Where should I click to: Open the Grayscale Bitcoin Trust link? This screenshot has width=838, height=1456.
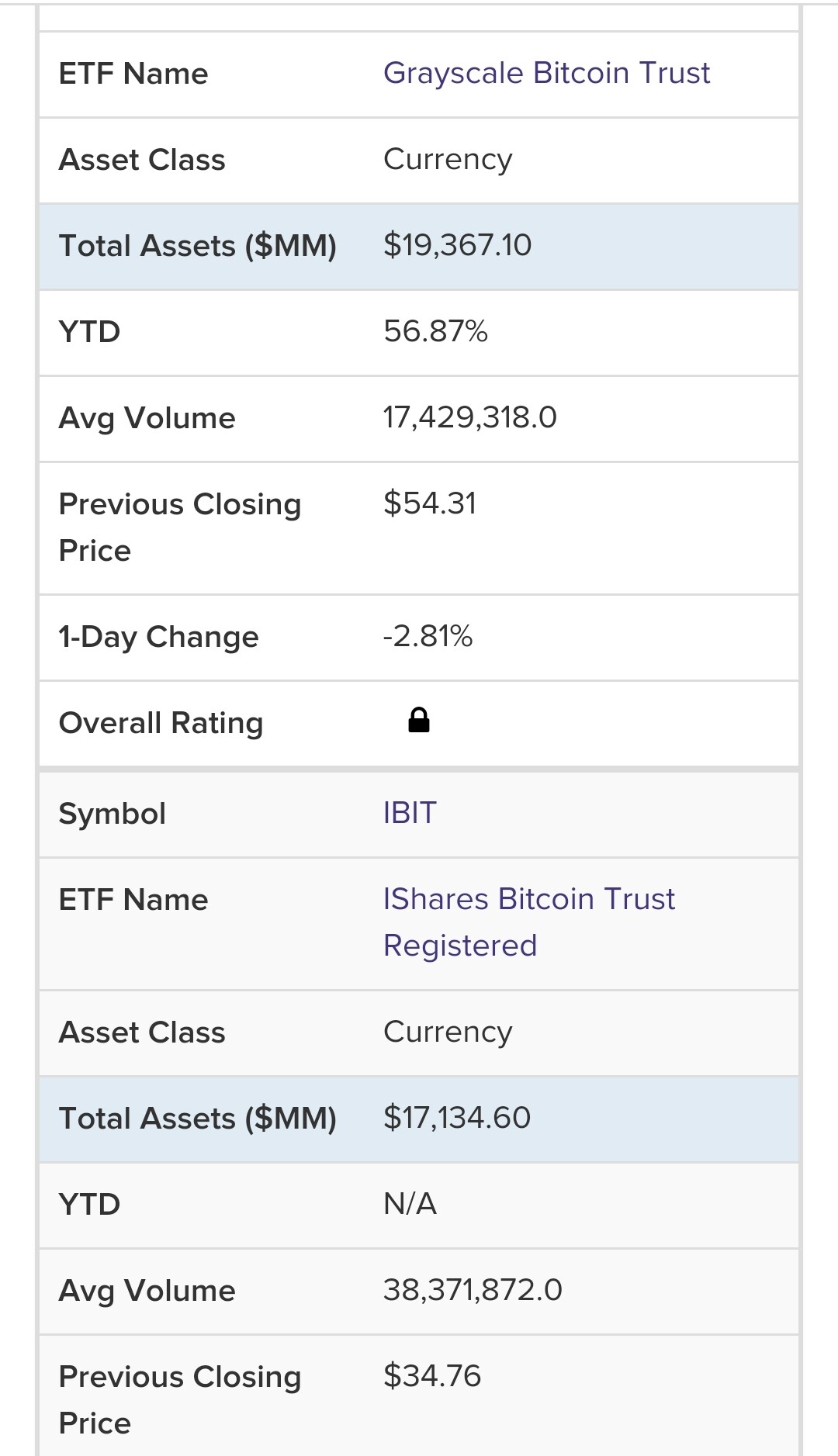coord(546,73)
